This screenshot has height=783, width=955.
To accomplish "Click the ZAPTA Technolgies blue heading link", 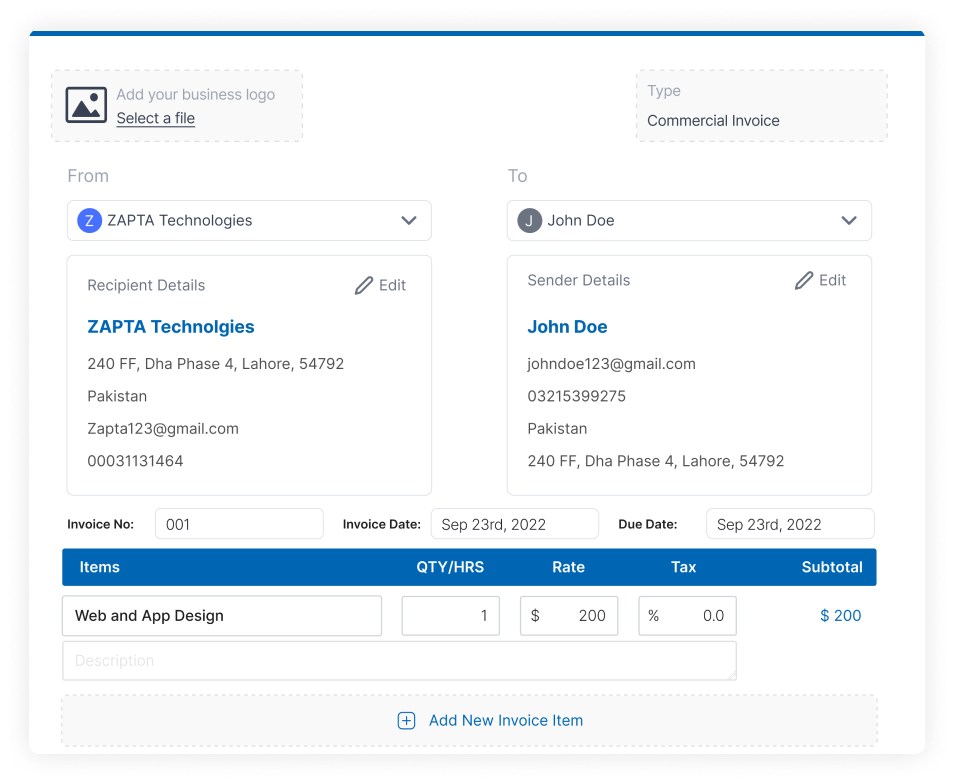I will click(171, 327).
